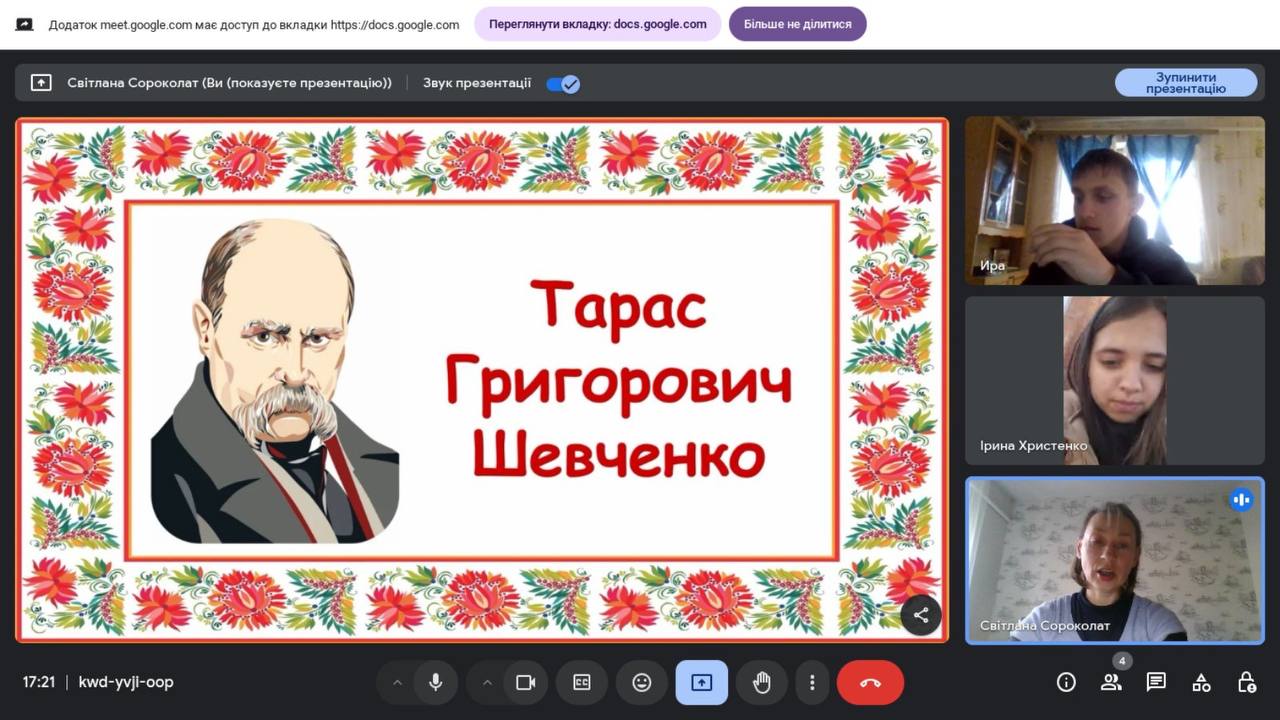Image resolution: width=1280 pixels, height=720 pixels.
Task: Click the Ира name label
Action: click(993, 266)
